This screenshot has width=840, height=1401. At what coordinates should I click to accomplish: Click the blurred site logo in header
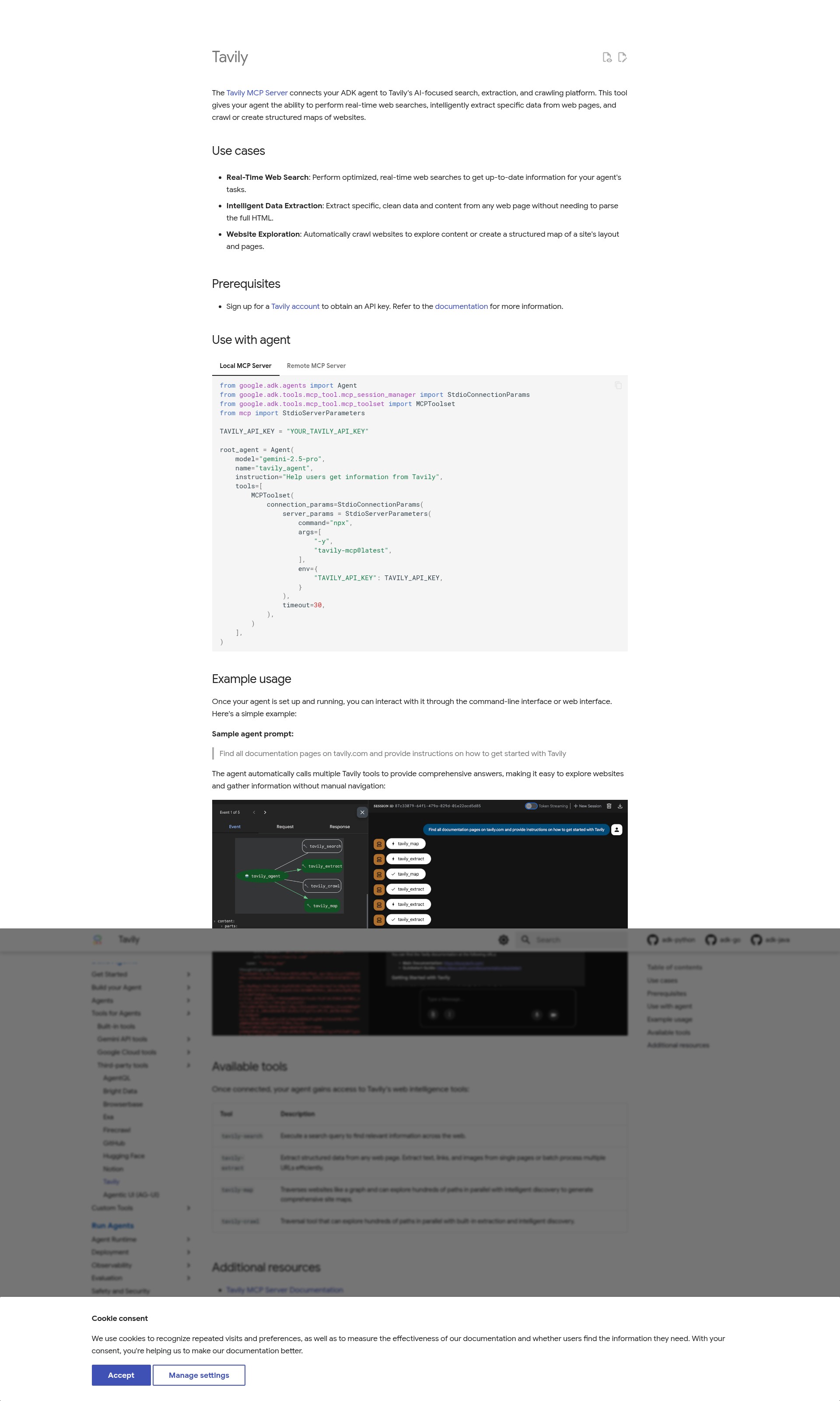98,939
